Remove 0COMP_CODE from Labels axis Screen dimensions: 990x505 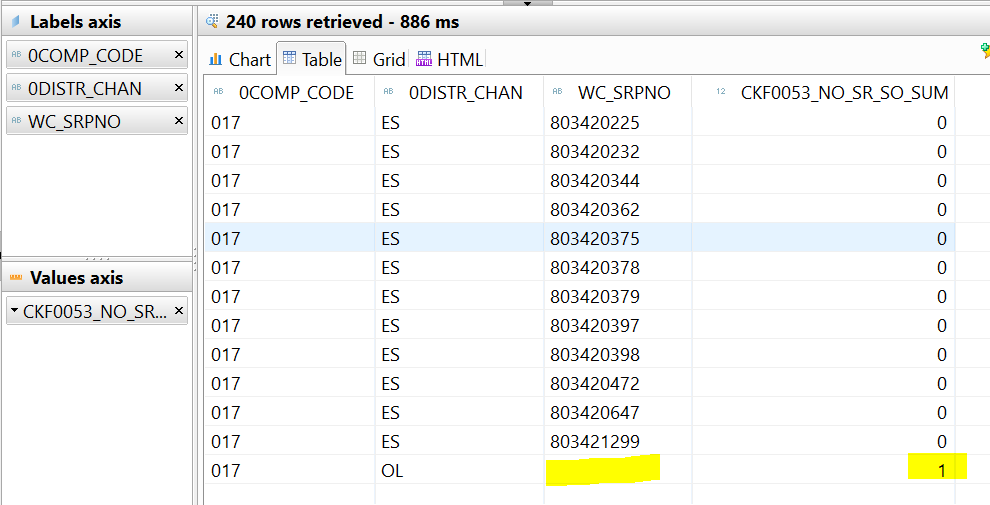pos(179,56)
